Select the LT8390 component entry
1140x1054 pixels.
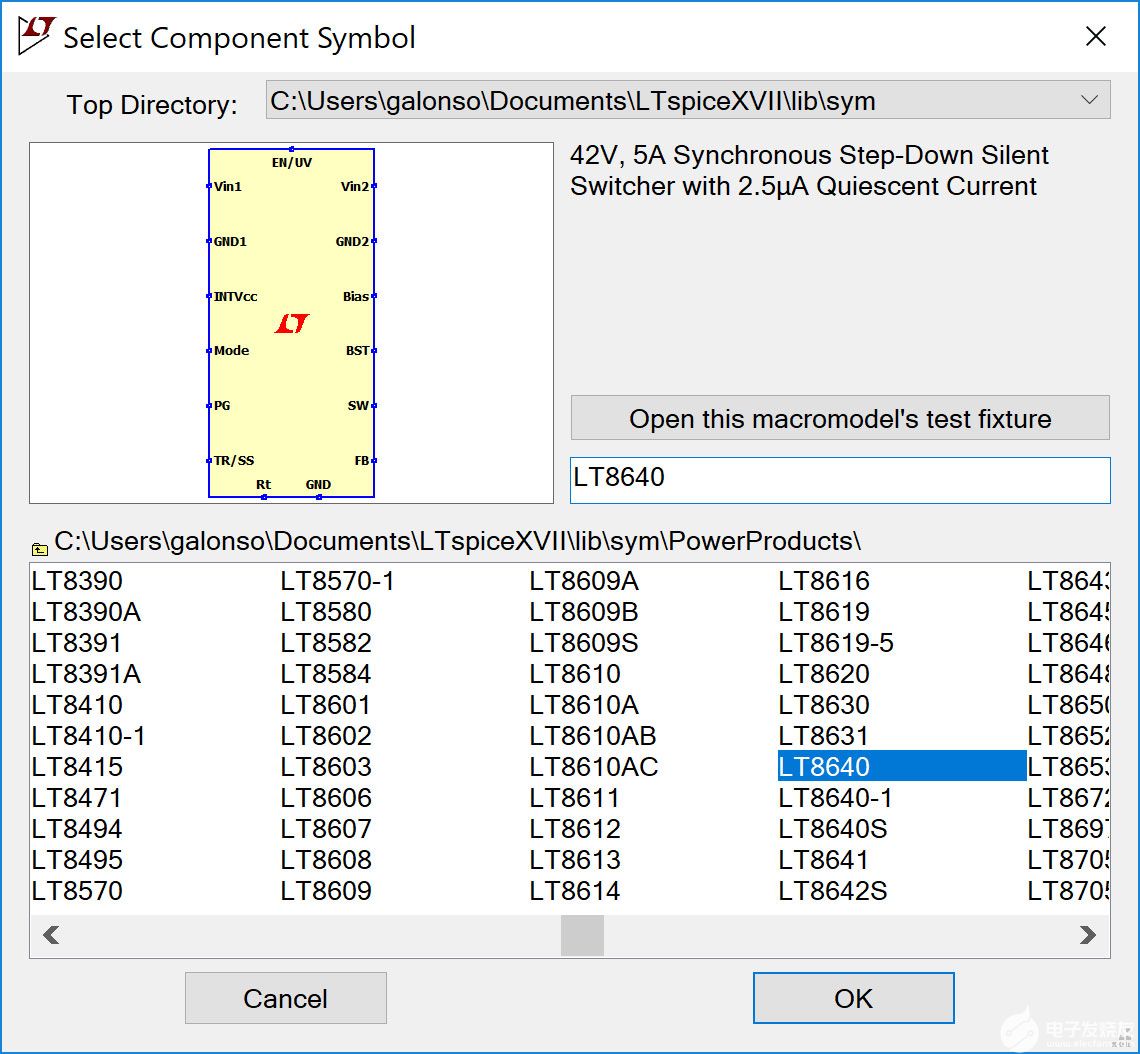tap(77, 581)
